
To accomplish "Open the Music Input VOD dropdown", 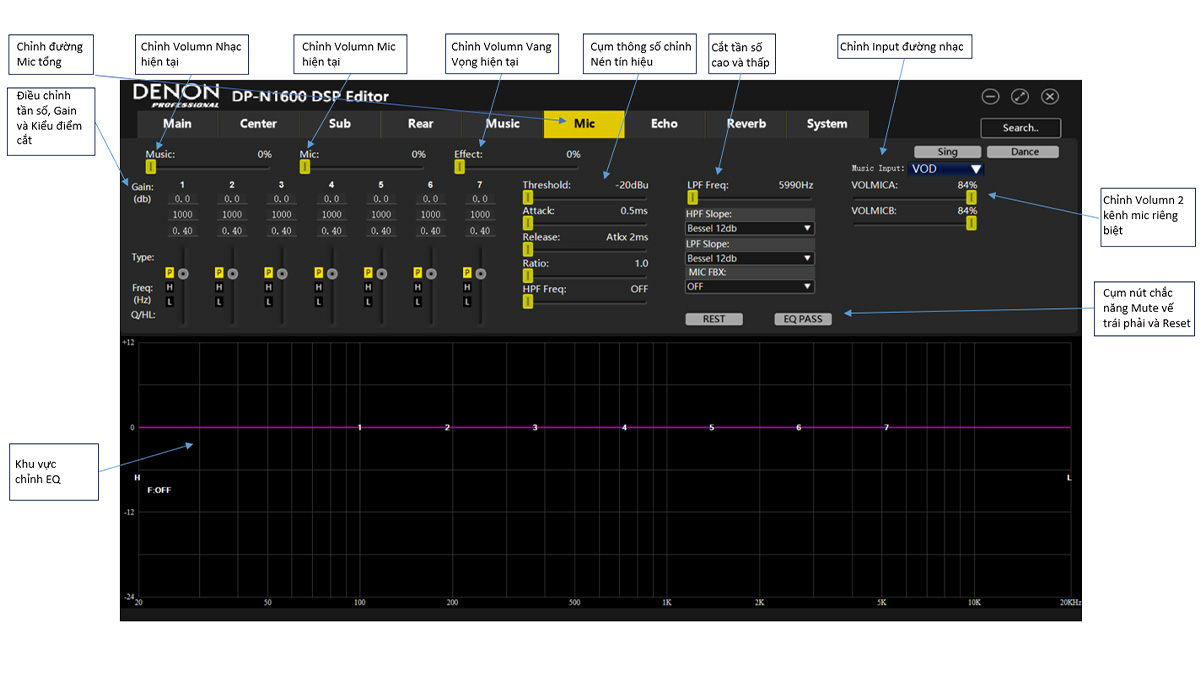I will point(946,169).
